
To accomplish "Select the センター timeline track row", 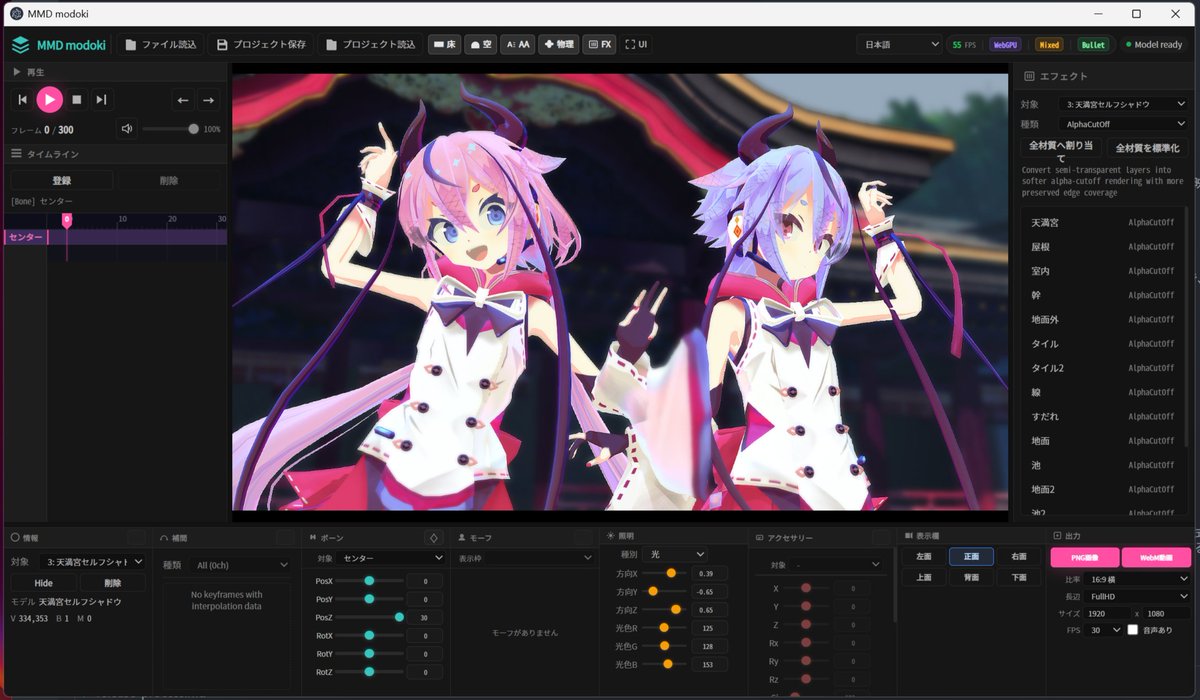I will (x=114, y=237).
